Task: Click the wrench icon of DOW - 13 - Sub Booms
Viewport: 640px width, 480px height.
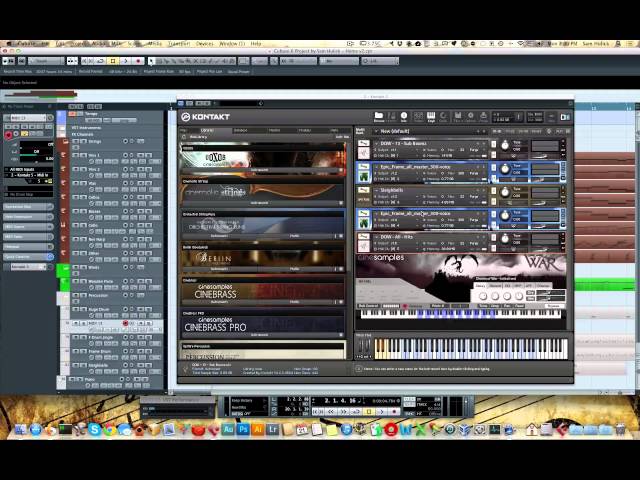Action: [x=363, y=143]
